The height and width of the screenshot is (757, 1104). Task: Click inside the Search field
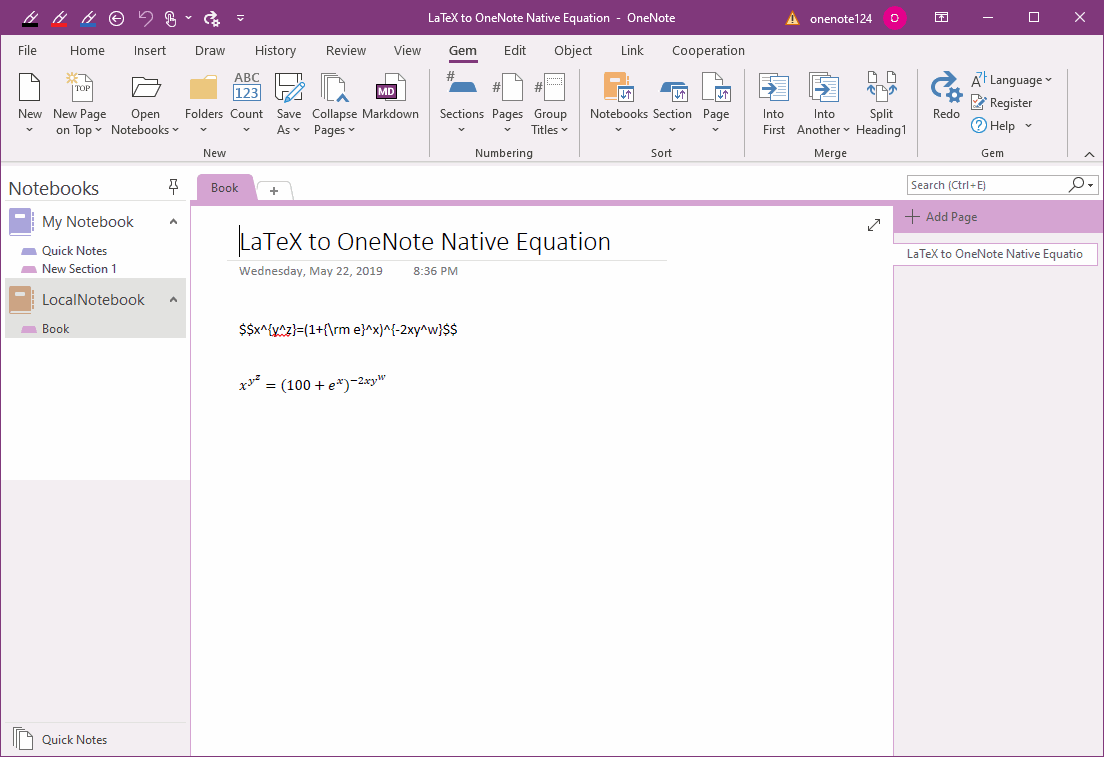tap(980, 184)
